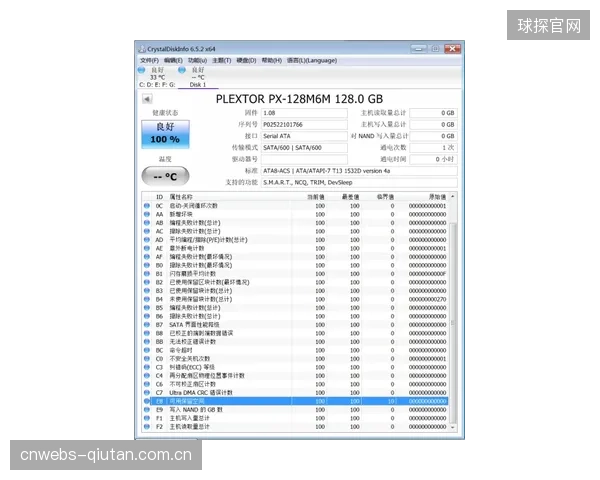The width and height of the screenshot is (600, 480).
Task: Click the status dot of attribute AD
Action: (x=147, y=240)
